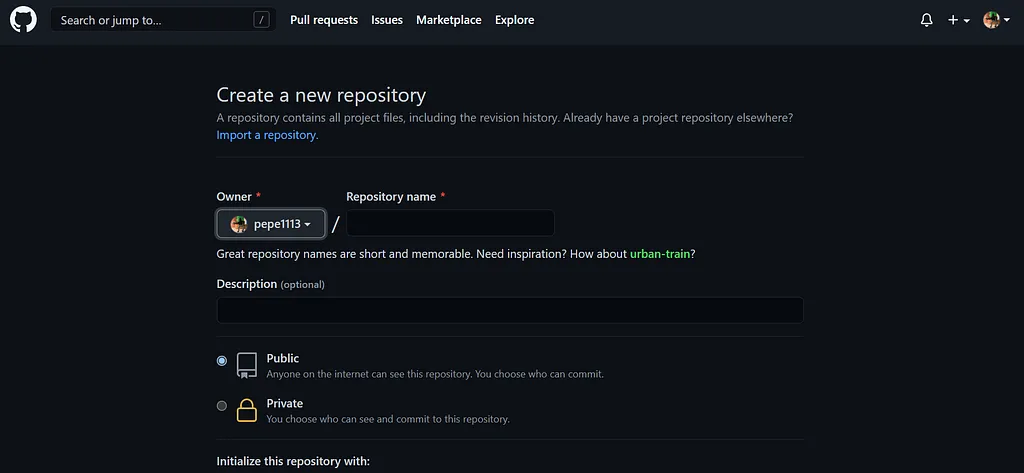
Task: Click the pepe1113 owner avatar
Action: [x=239, y=224]
